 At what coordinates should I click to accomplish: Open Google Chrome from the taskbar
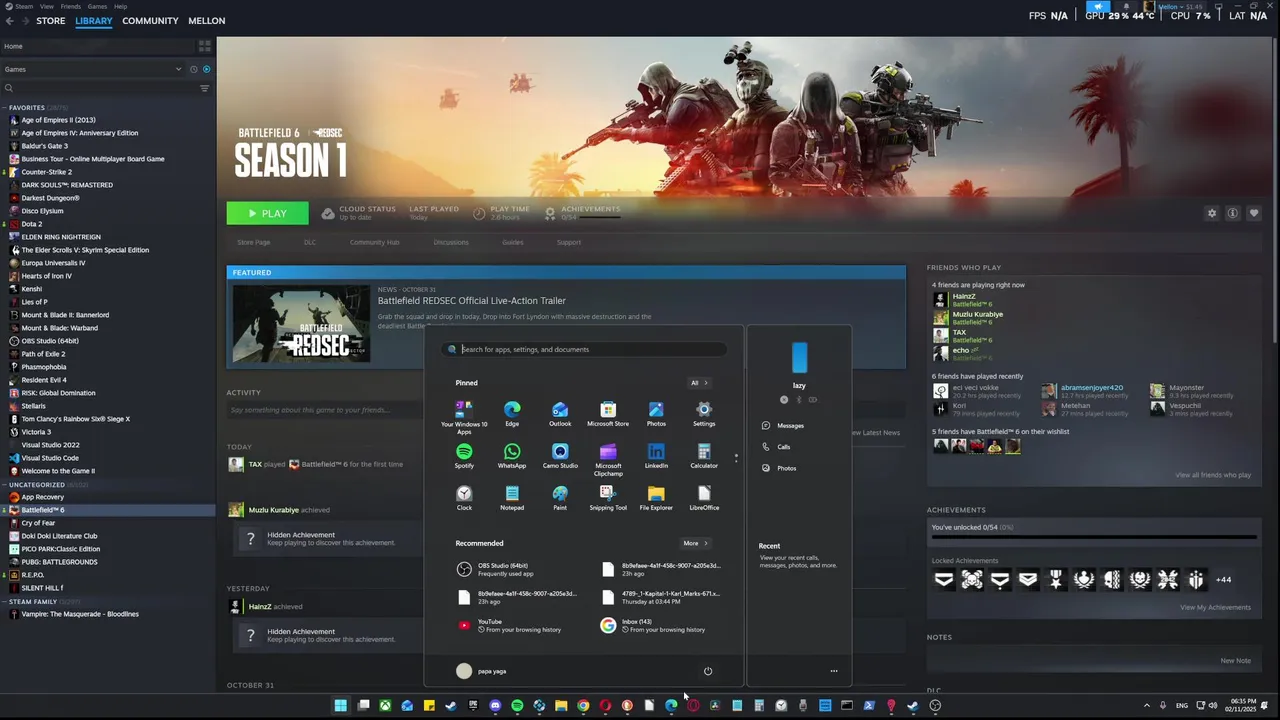(583, 705)
